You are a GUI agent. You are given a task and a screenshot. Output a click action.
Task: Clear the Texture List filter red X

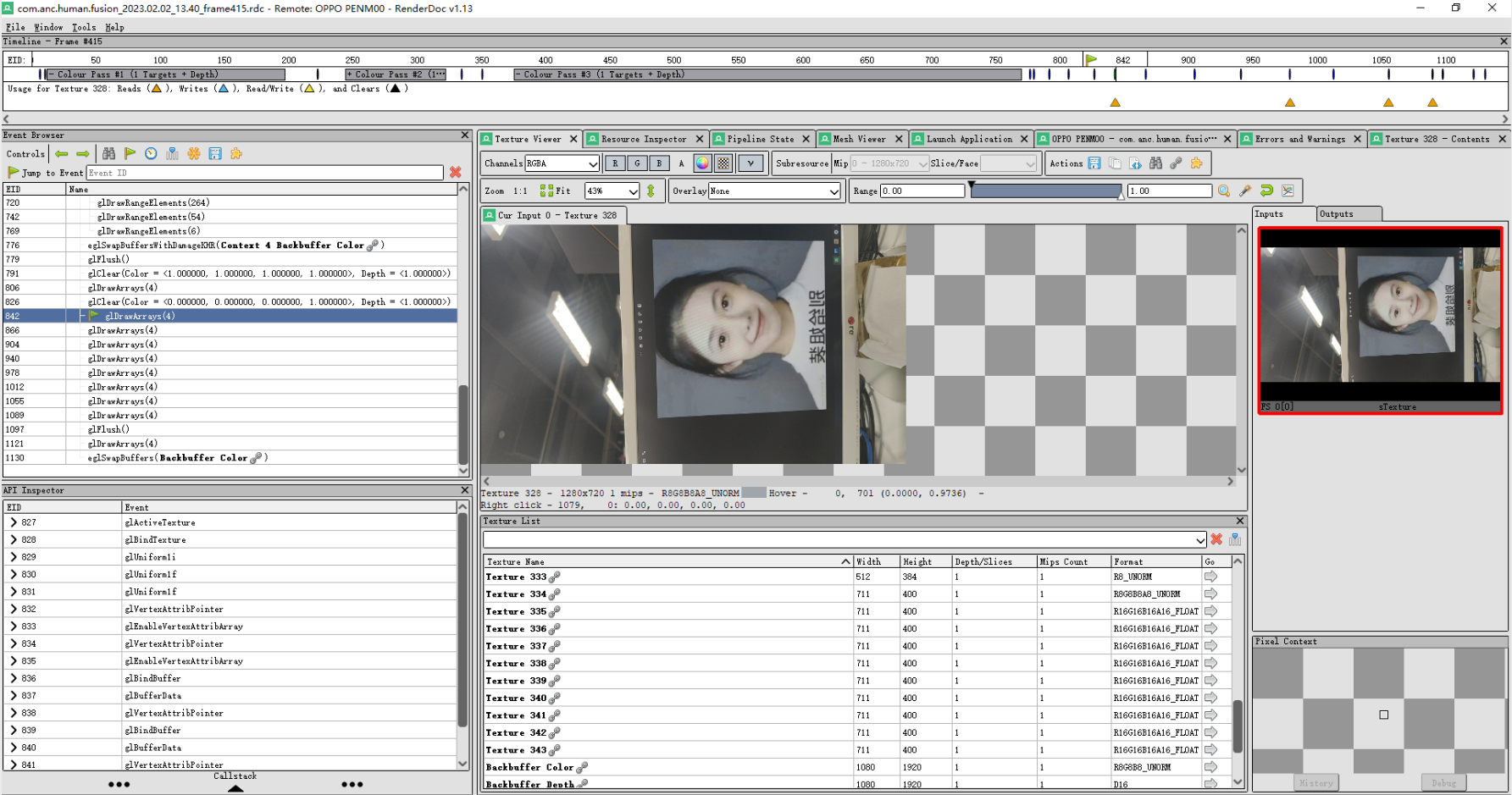coord(1216,539)
